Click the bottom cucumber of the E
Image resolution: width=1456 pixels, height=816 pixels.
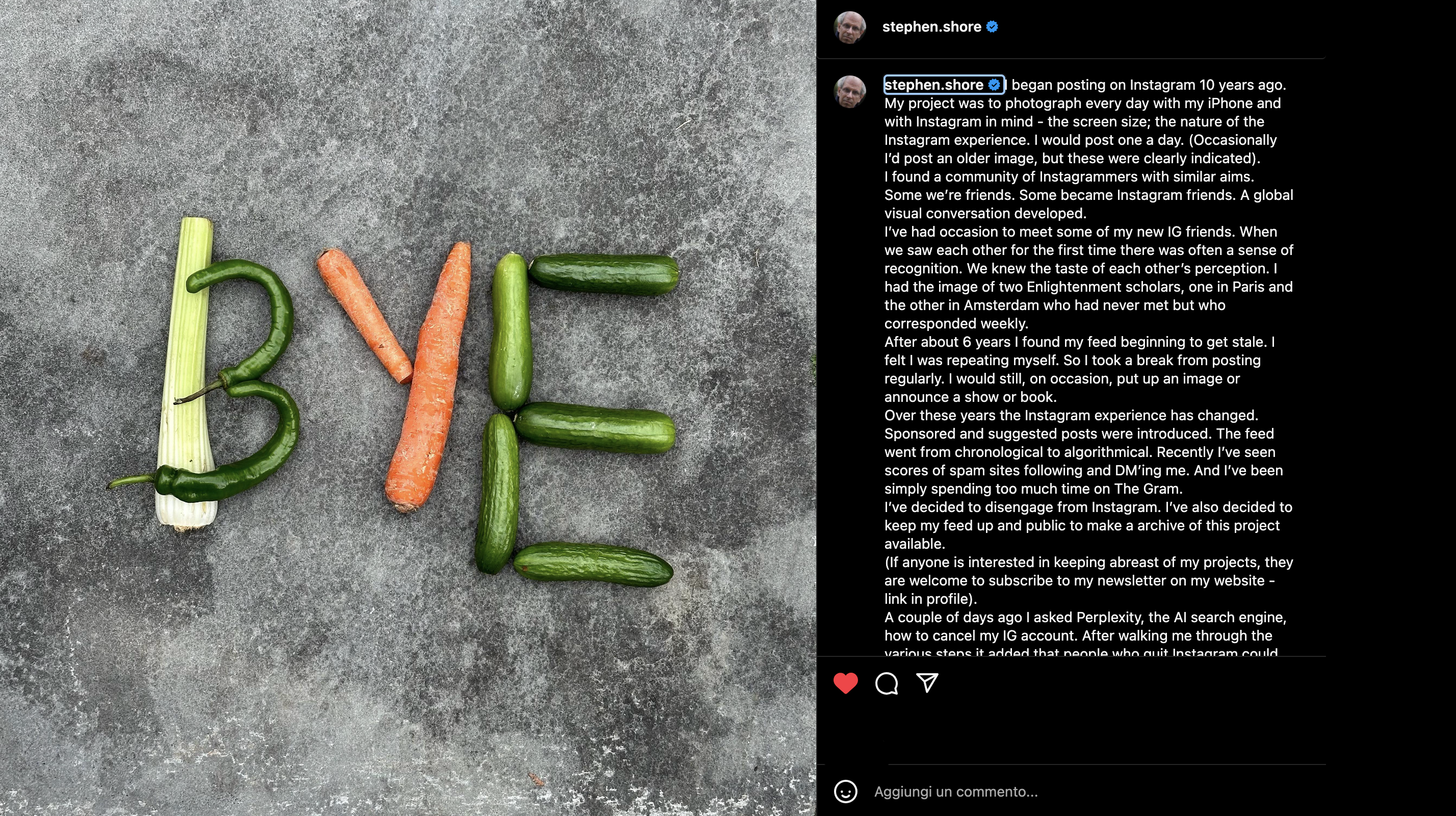(x=593, y=564)
